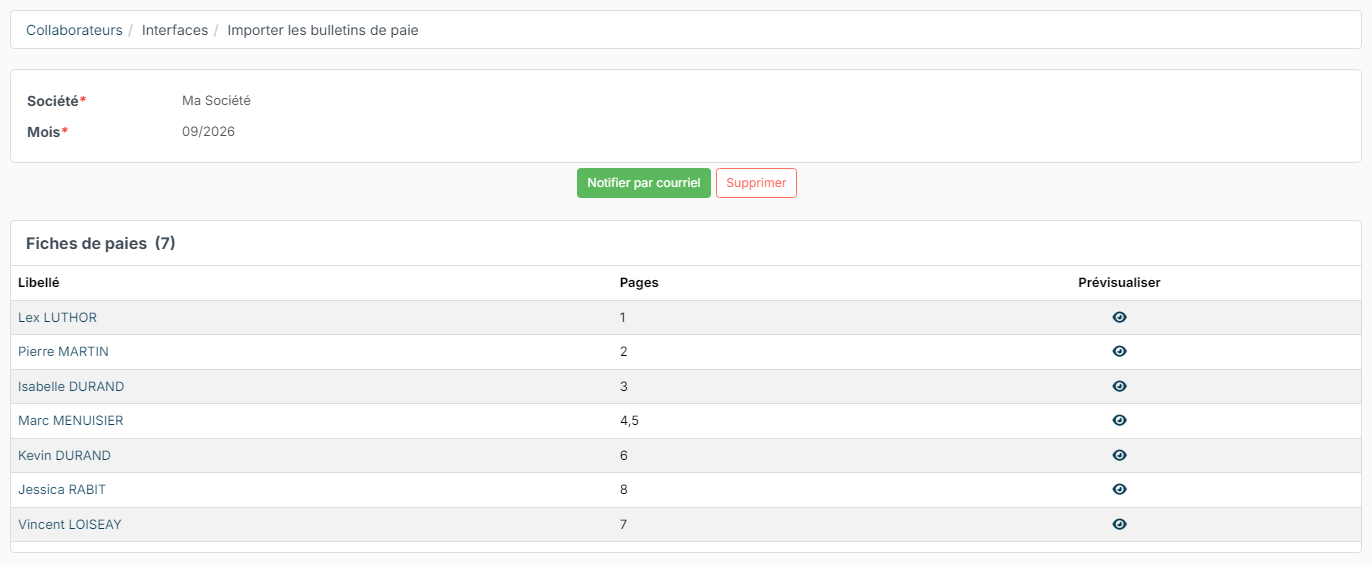Select Importer les bulletins de paie breadcrumb
This screenshot has height=565, width=1372.
[x=323, y=30]
